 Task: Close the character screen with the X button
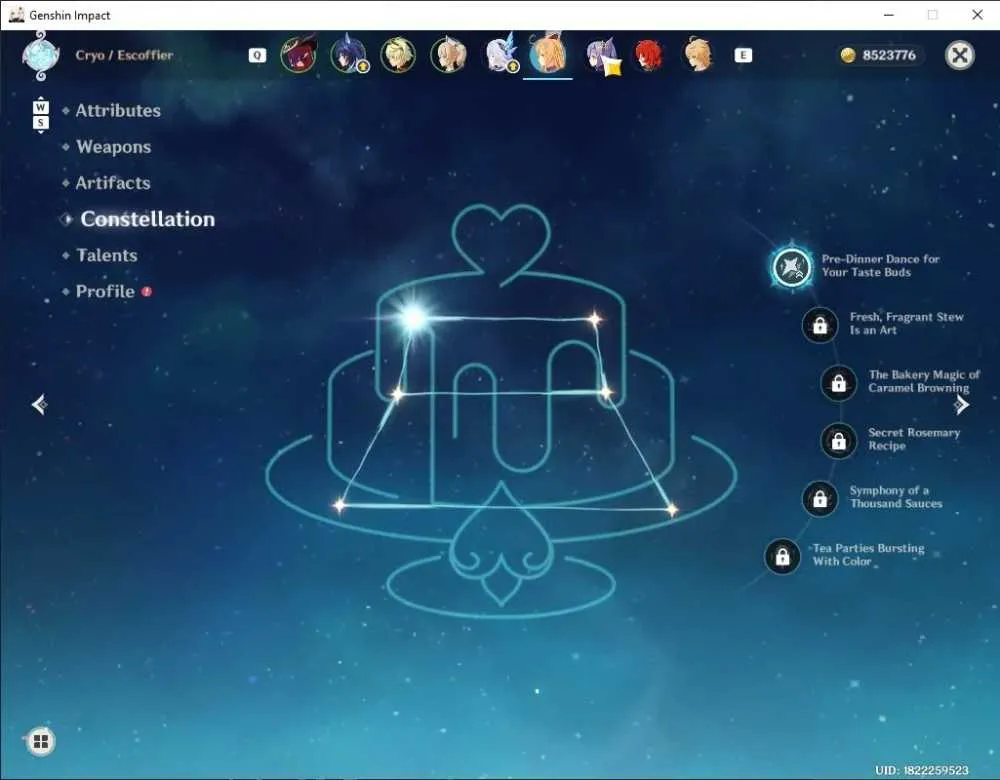point(960,55)
